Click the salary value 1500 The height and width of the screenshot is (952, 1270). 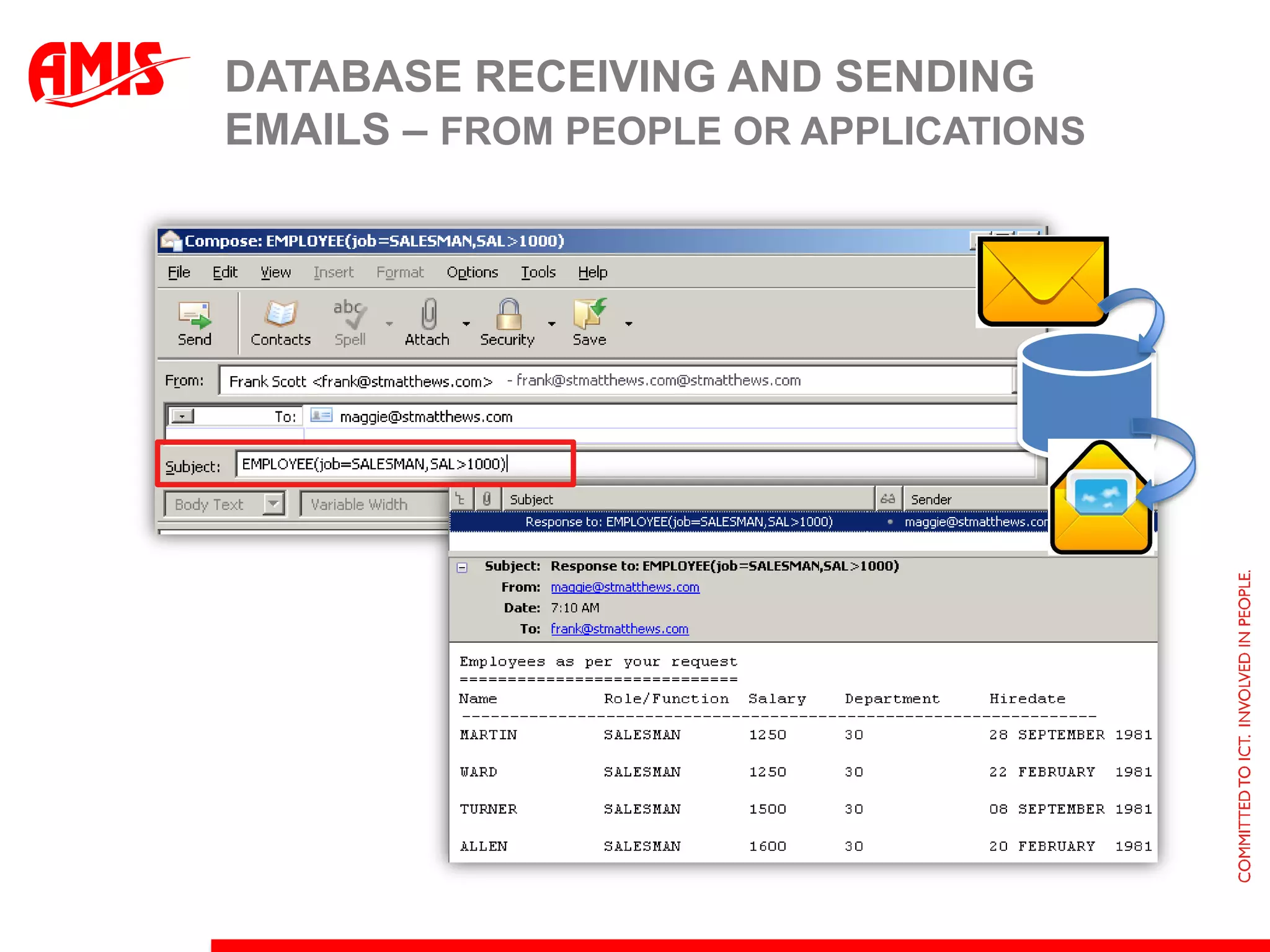pos(767,809)
